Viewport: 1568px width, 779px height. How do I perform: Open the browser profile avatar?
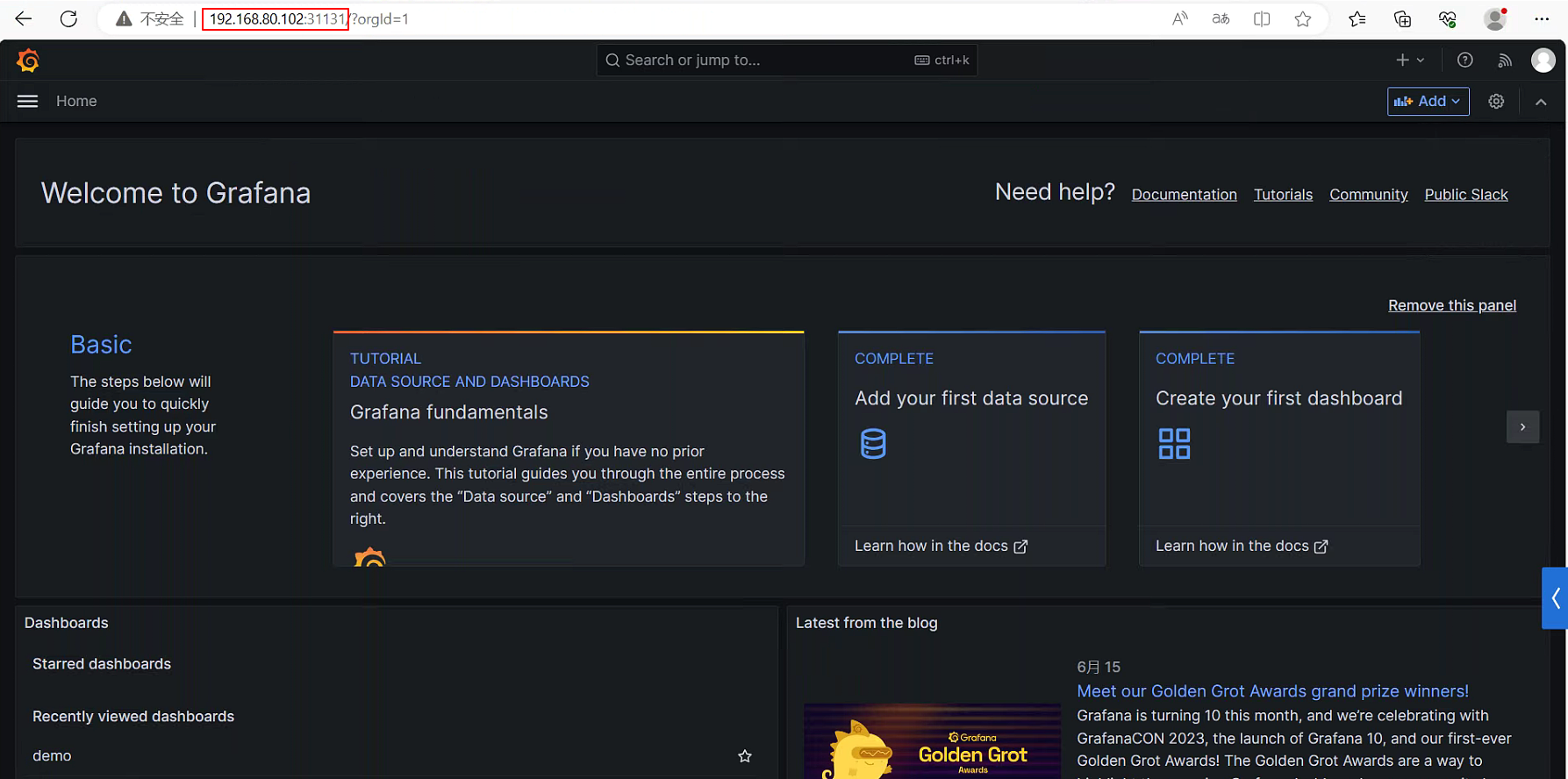[x=1495, y=18]
